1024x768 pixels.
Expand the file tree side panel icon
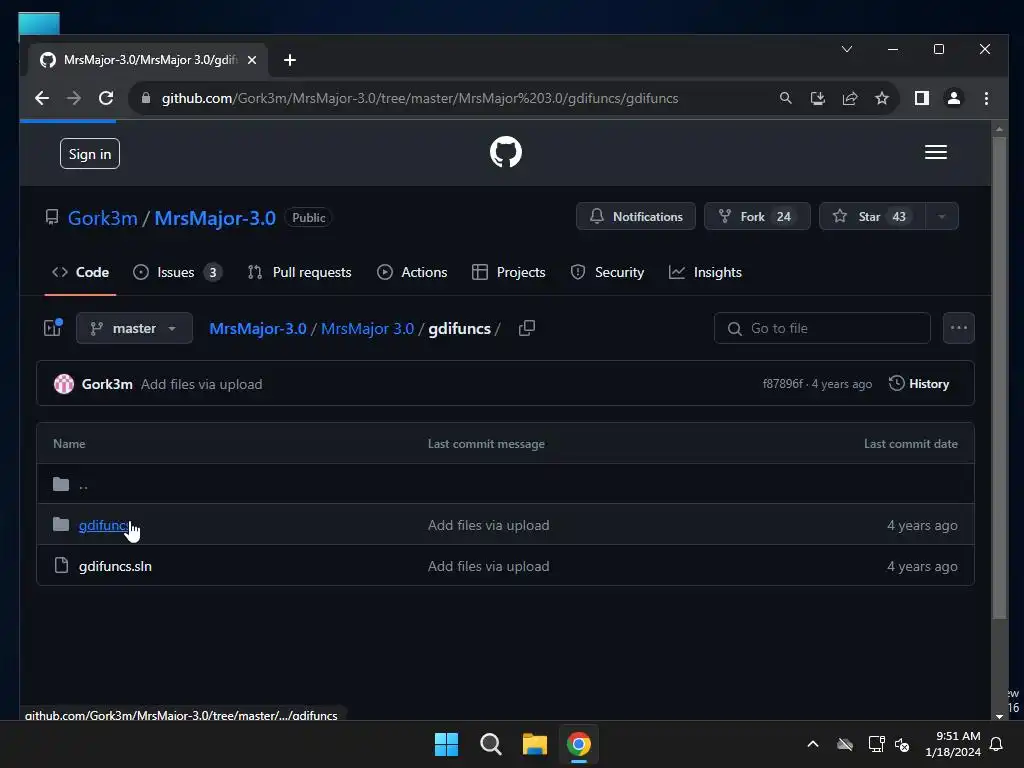53,327
